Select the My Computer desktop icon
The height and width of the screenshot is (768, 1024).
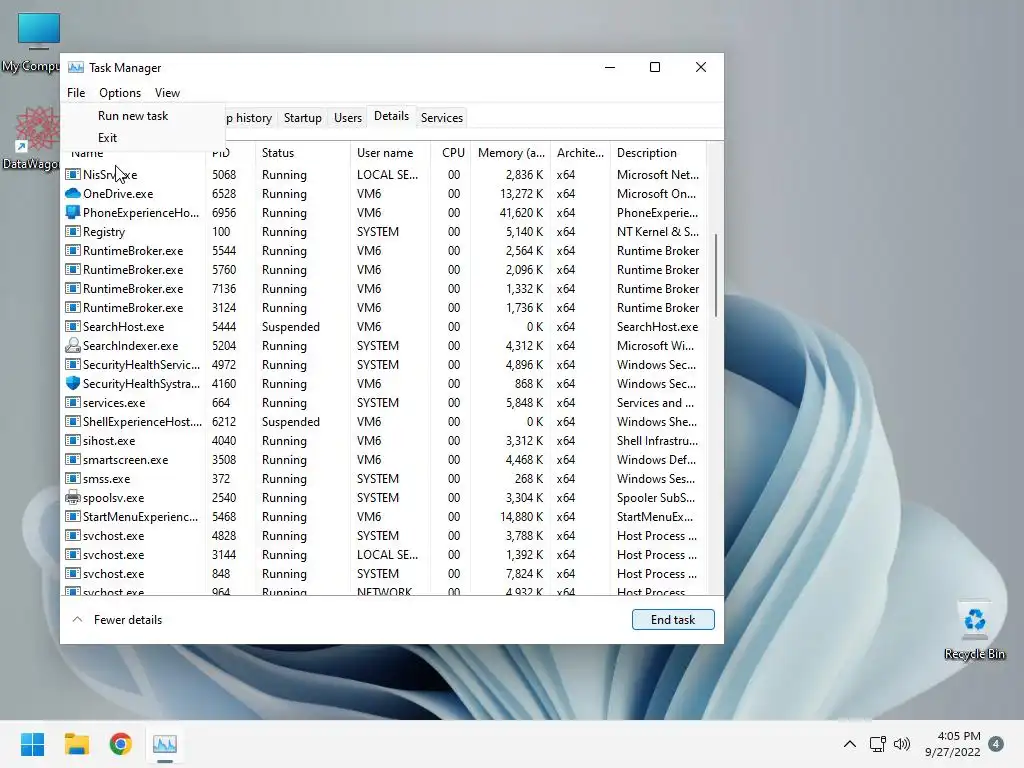coord(30,42)
